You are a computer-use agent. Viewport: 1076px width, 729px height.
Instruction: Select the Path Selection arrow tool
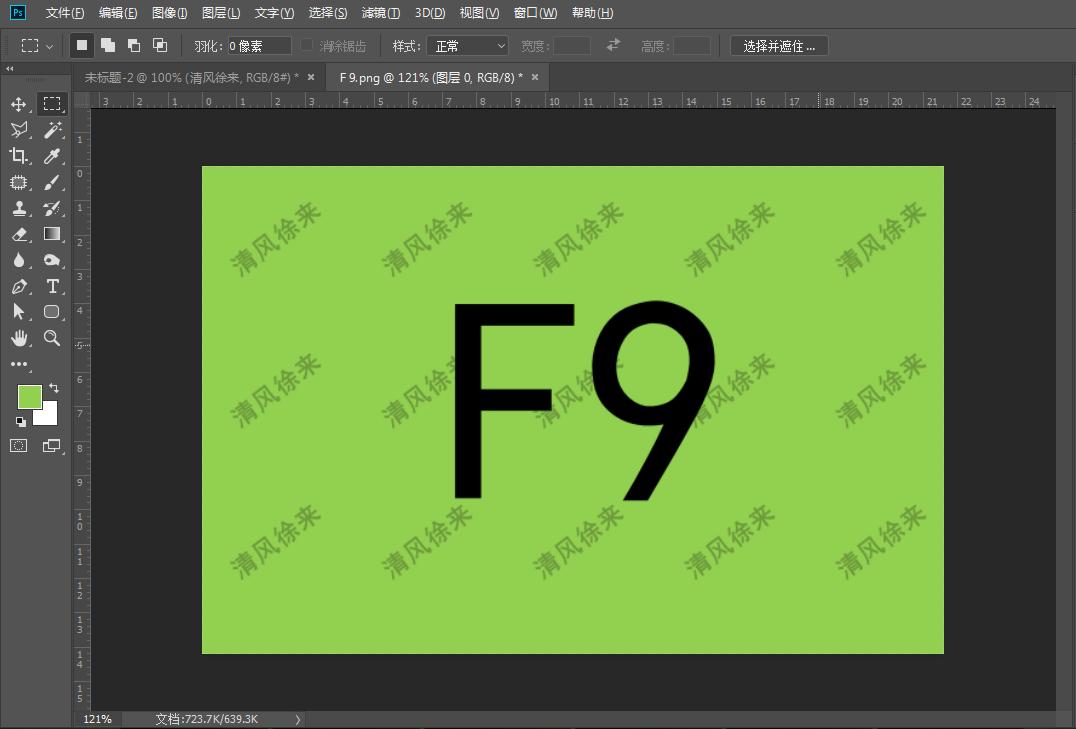(19, 312)
